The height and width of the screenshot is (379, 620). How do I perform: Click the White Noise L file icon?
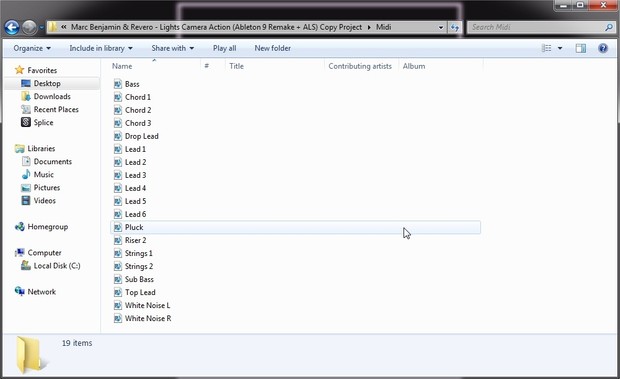tap(117, 305)
